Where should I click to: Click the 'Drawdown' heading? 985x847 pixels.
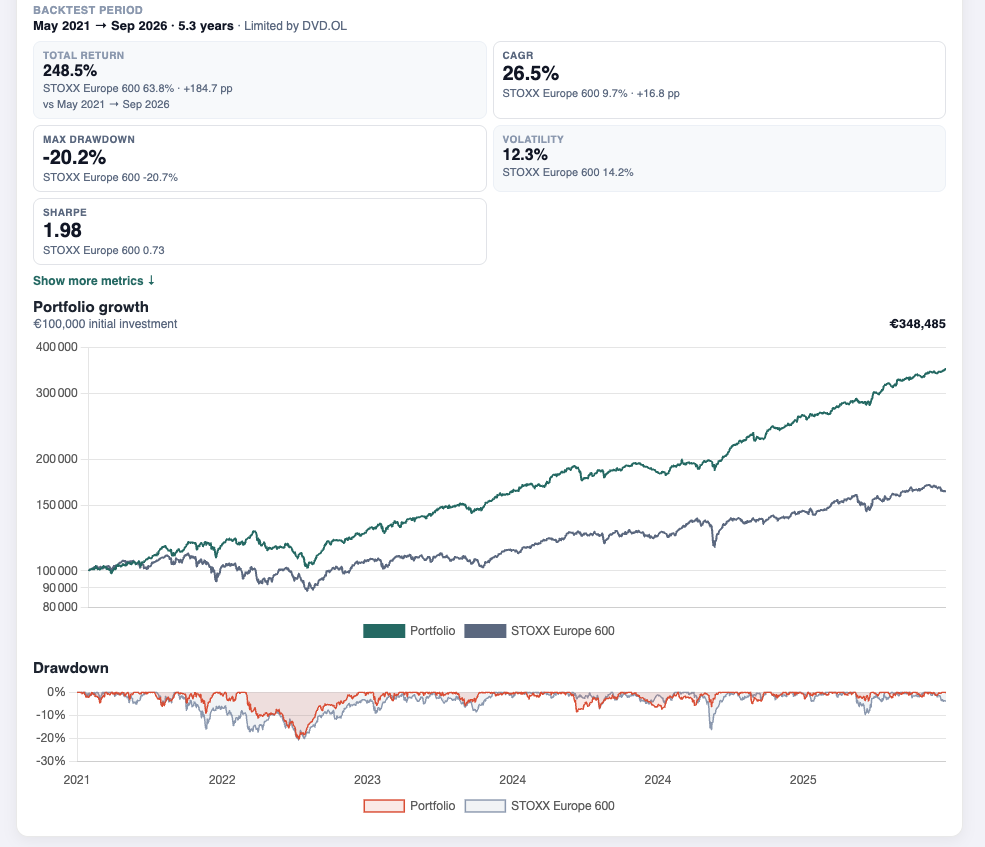(71, 667)
